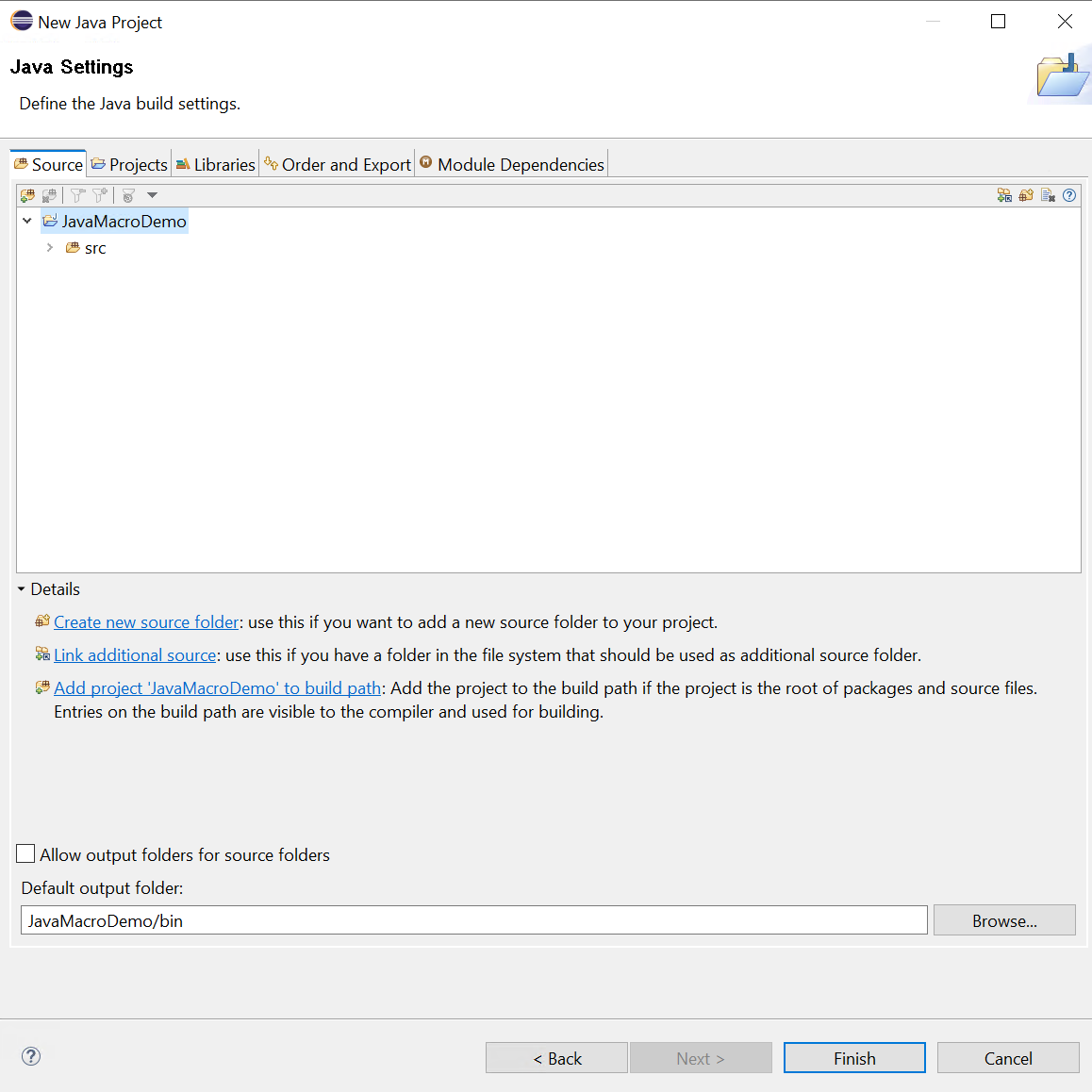Viewport: 1092px width, 1092px height.
Task: Click the Create new source folder link
Action: 146,621
